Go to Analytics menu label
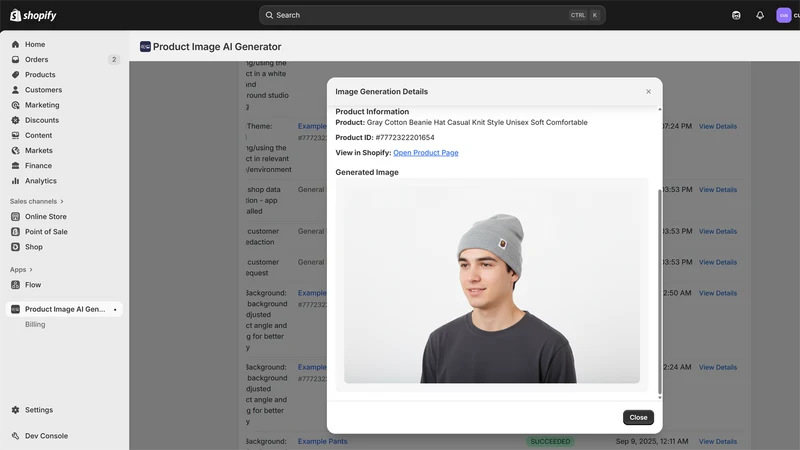This screenshot has width=800, height=450. (x=41, y=181)
